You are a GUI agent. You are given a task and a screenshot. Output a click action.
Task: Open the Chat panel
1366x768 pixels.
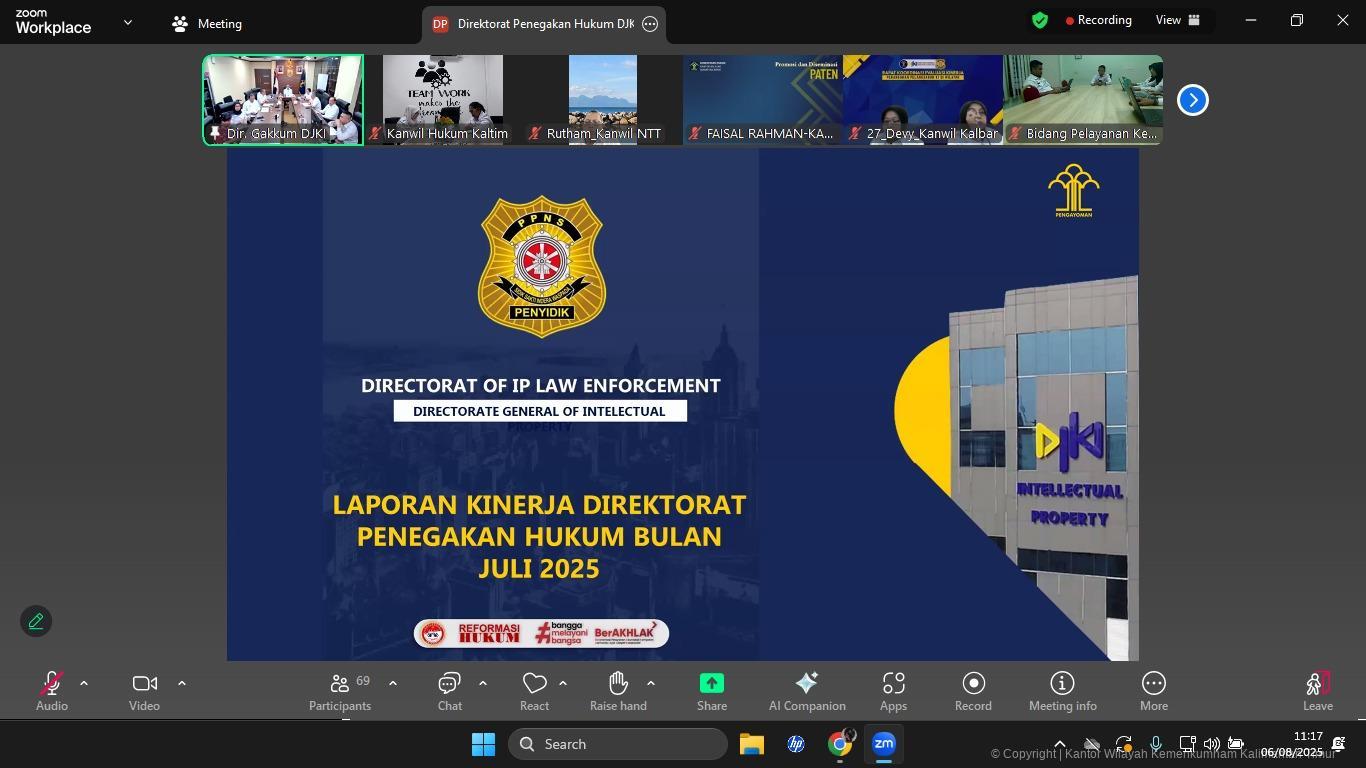click(449, 691)
